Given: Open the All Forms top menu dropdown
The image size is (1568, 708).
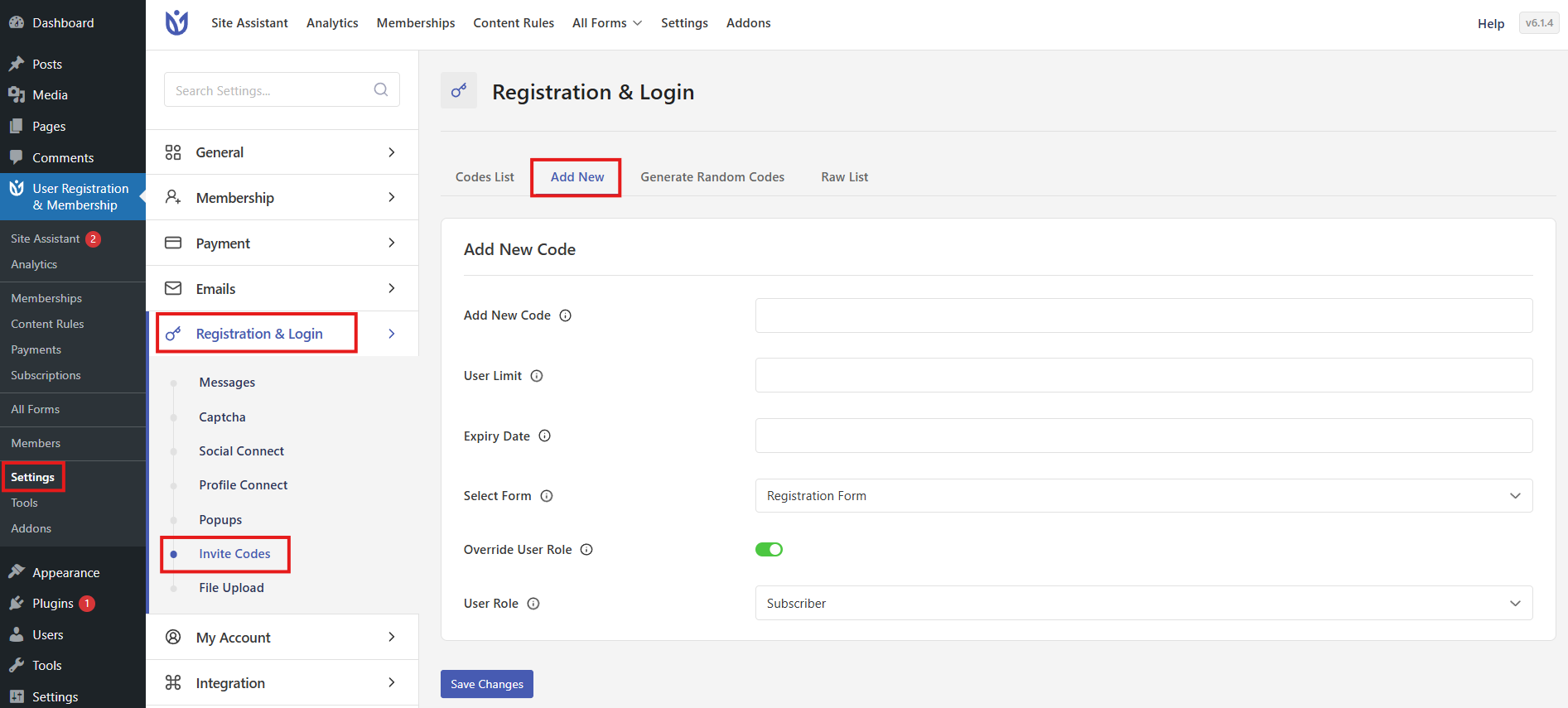Looking at the screenshot, I should pyautogui.click(x=607, y=23).
